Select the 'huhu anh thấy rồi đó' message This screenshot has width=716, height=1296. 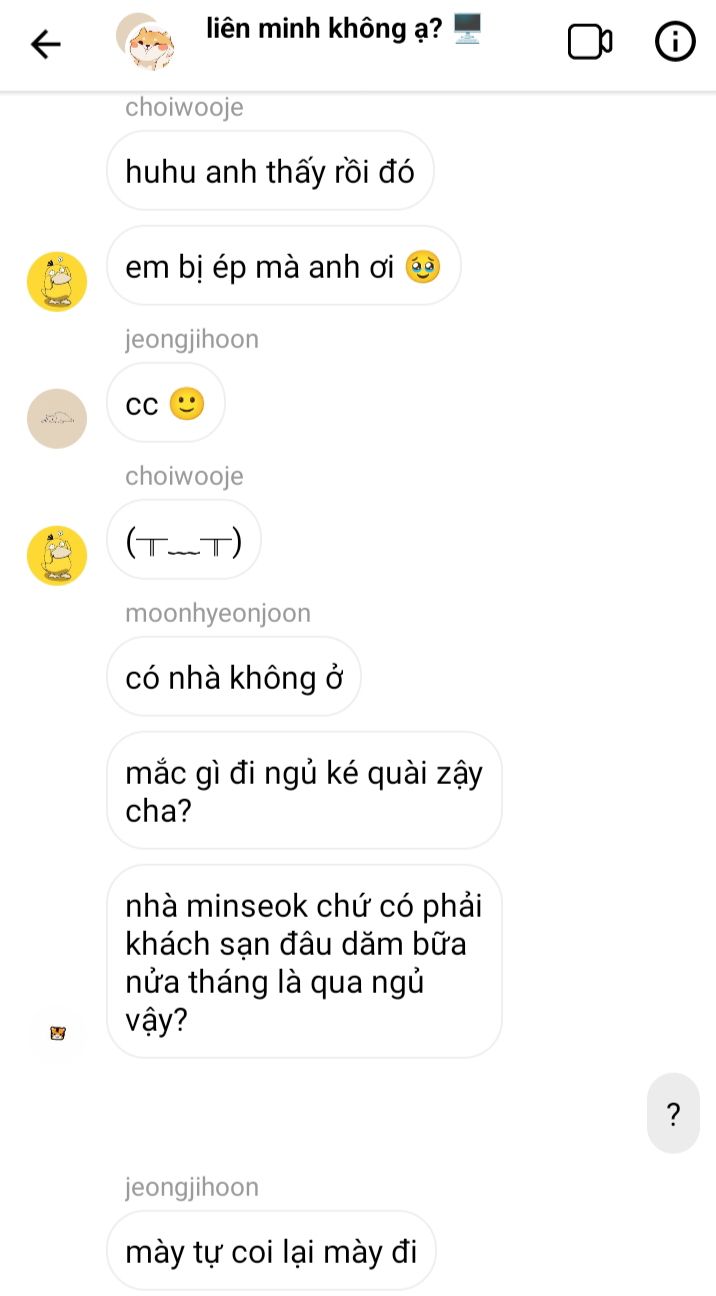[x=269, y=171]
